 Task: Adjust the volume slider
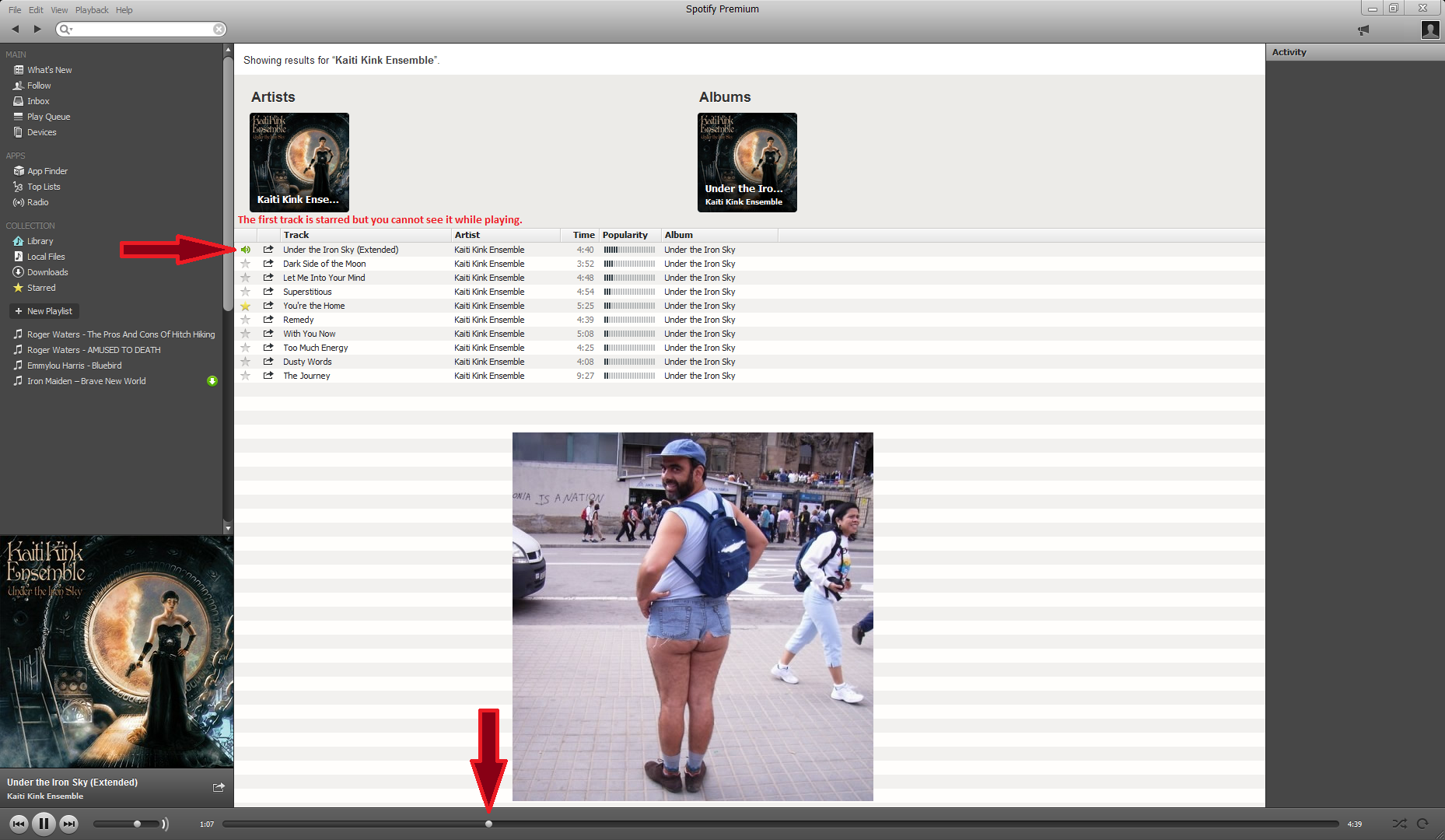pos(126,824)
